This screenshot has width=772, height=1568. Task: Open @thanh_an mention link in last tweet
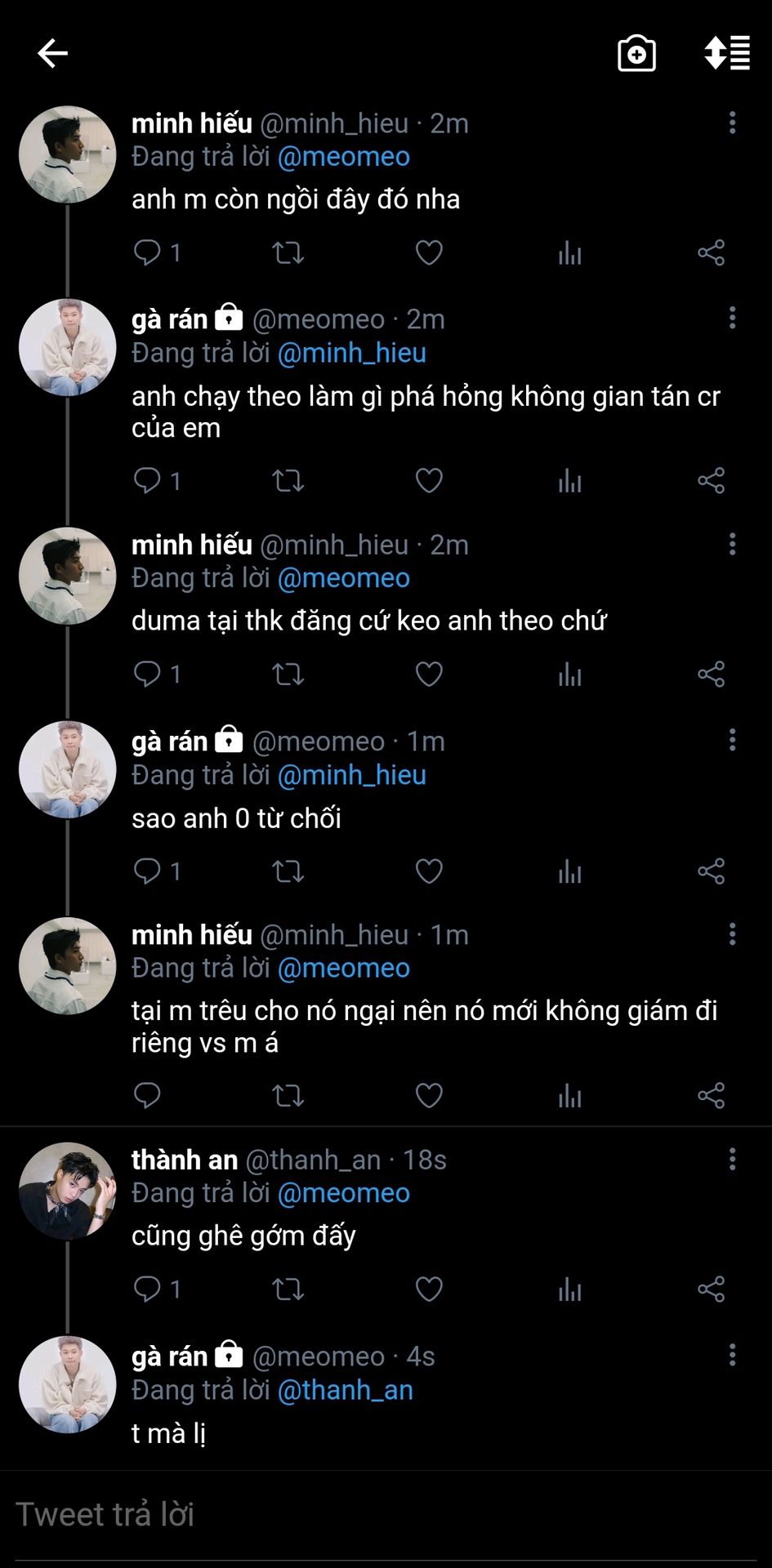pos(346,1390)
